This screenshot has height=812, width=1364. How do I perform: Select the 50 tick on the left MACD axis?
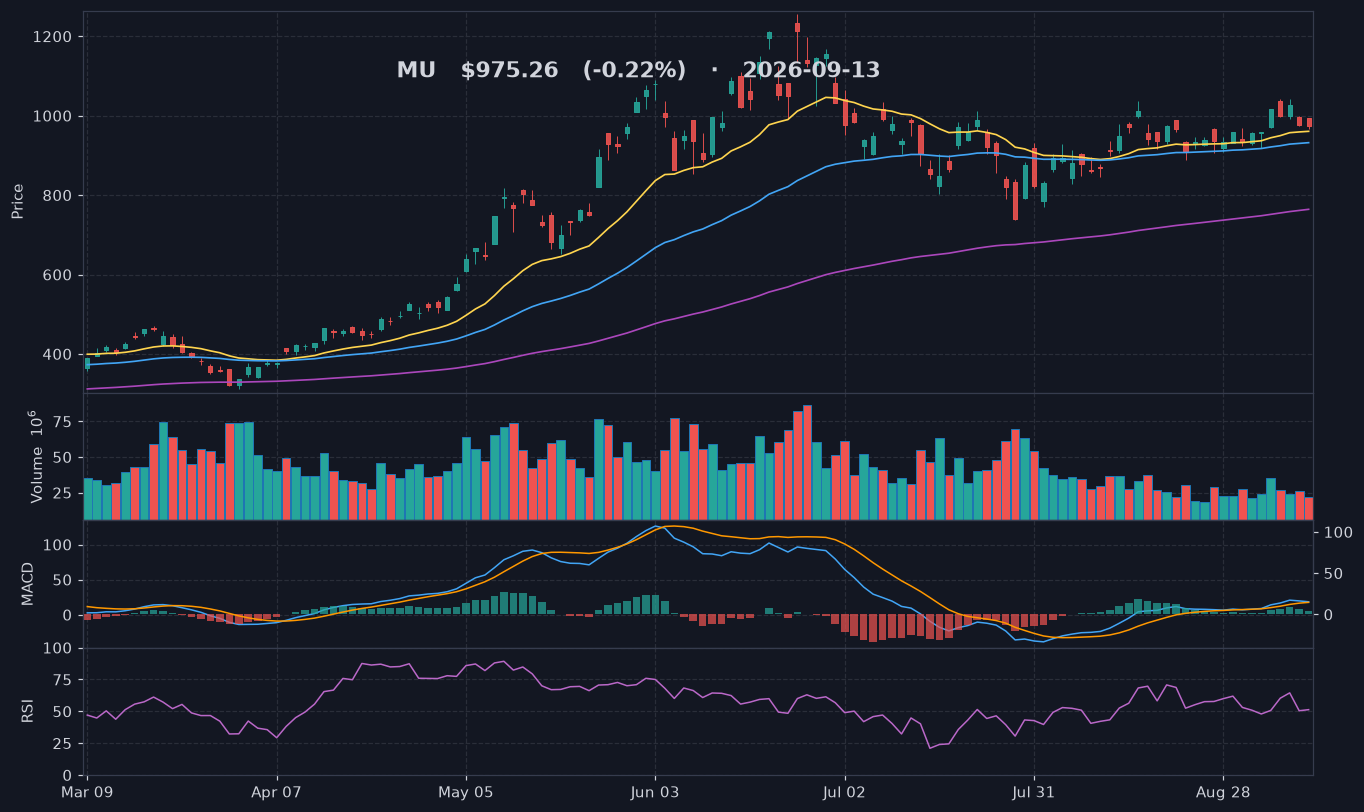pos(63,580)
